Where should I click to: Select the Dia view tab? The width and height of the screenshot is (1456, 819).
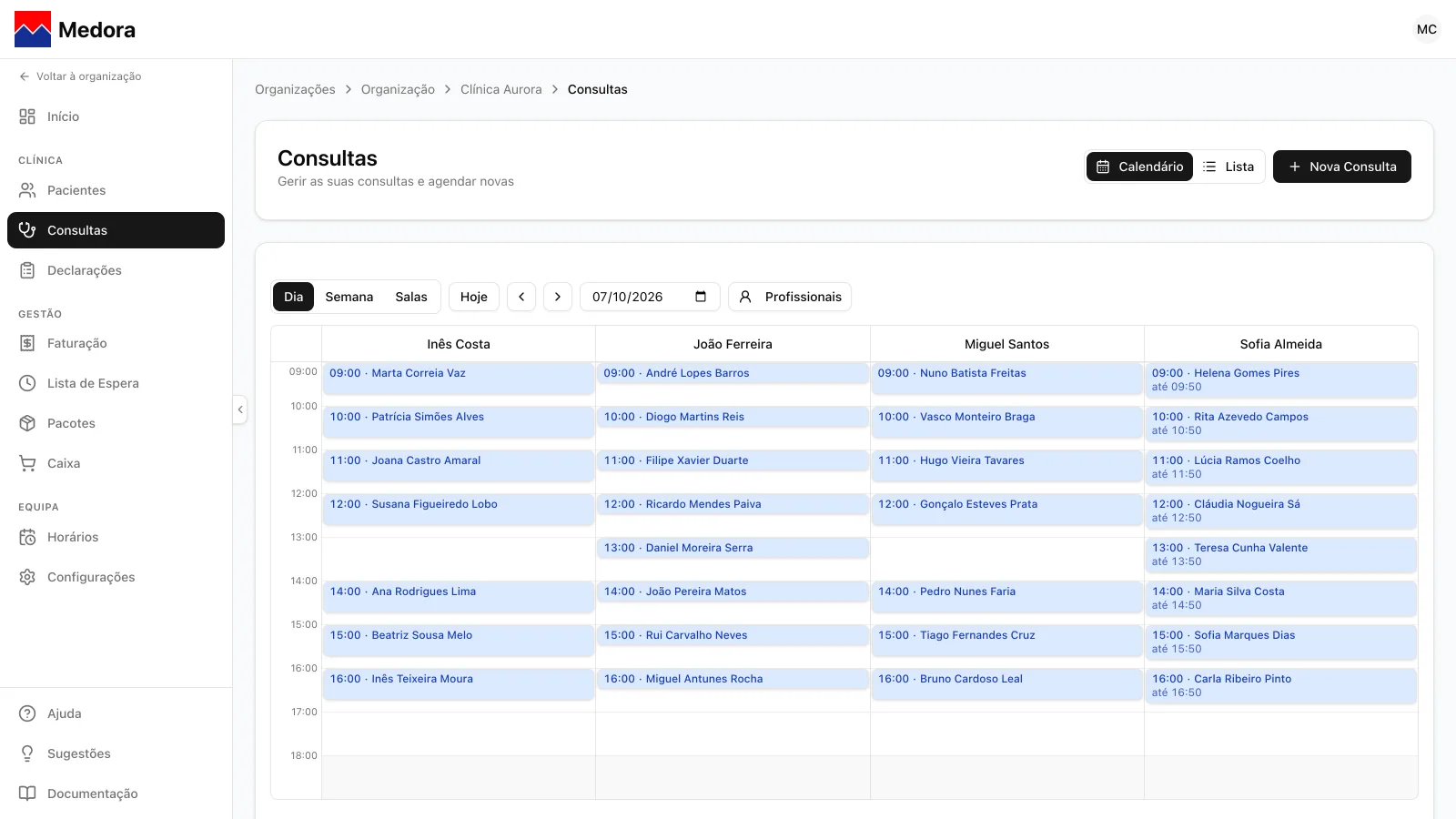click(293, 297)
